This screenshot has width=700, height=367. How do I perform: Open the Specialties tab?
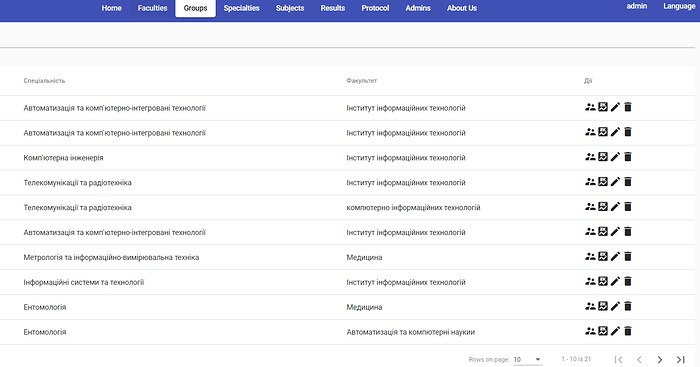pos(242,8)
